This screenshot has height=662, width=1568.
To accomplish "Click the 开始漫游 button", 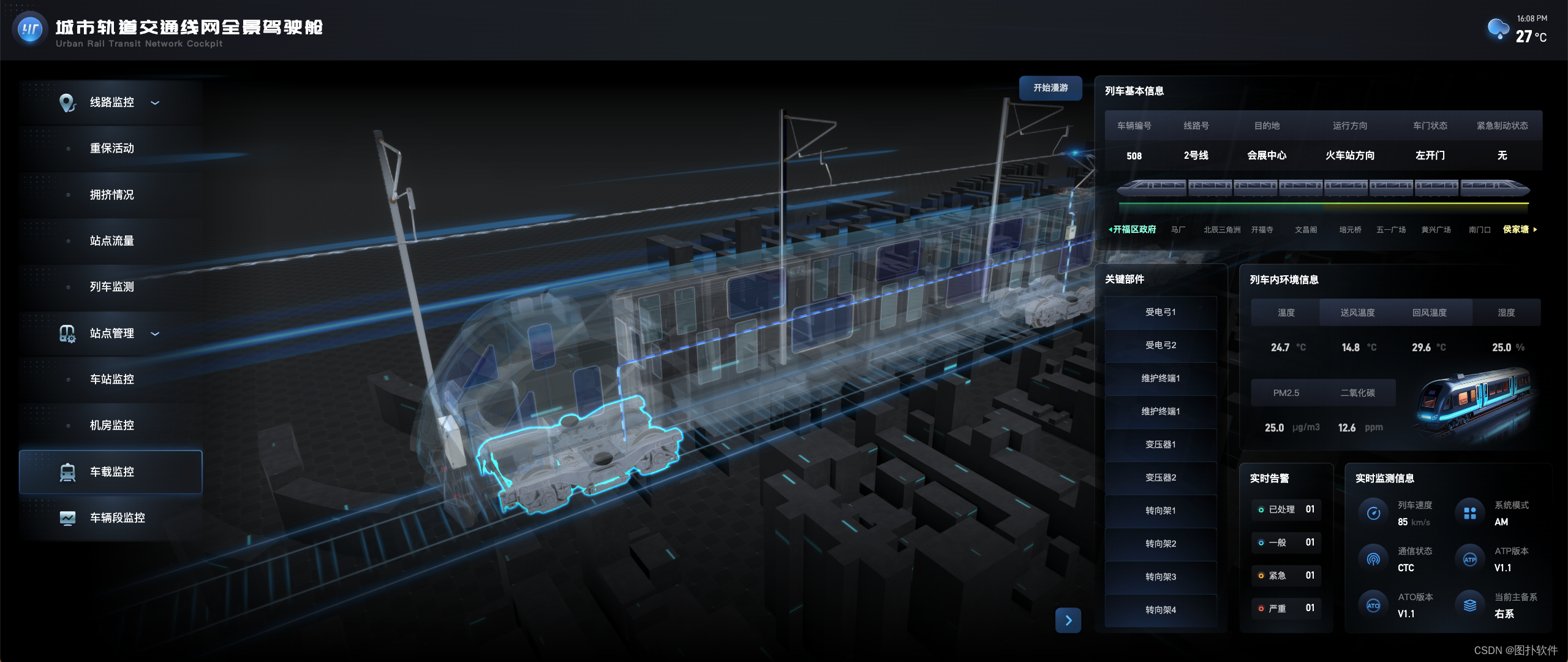I will tap(1050, 88).
